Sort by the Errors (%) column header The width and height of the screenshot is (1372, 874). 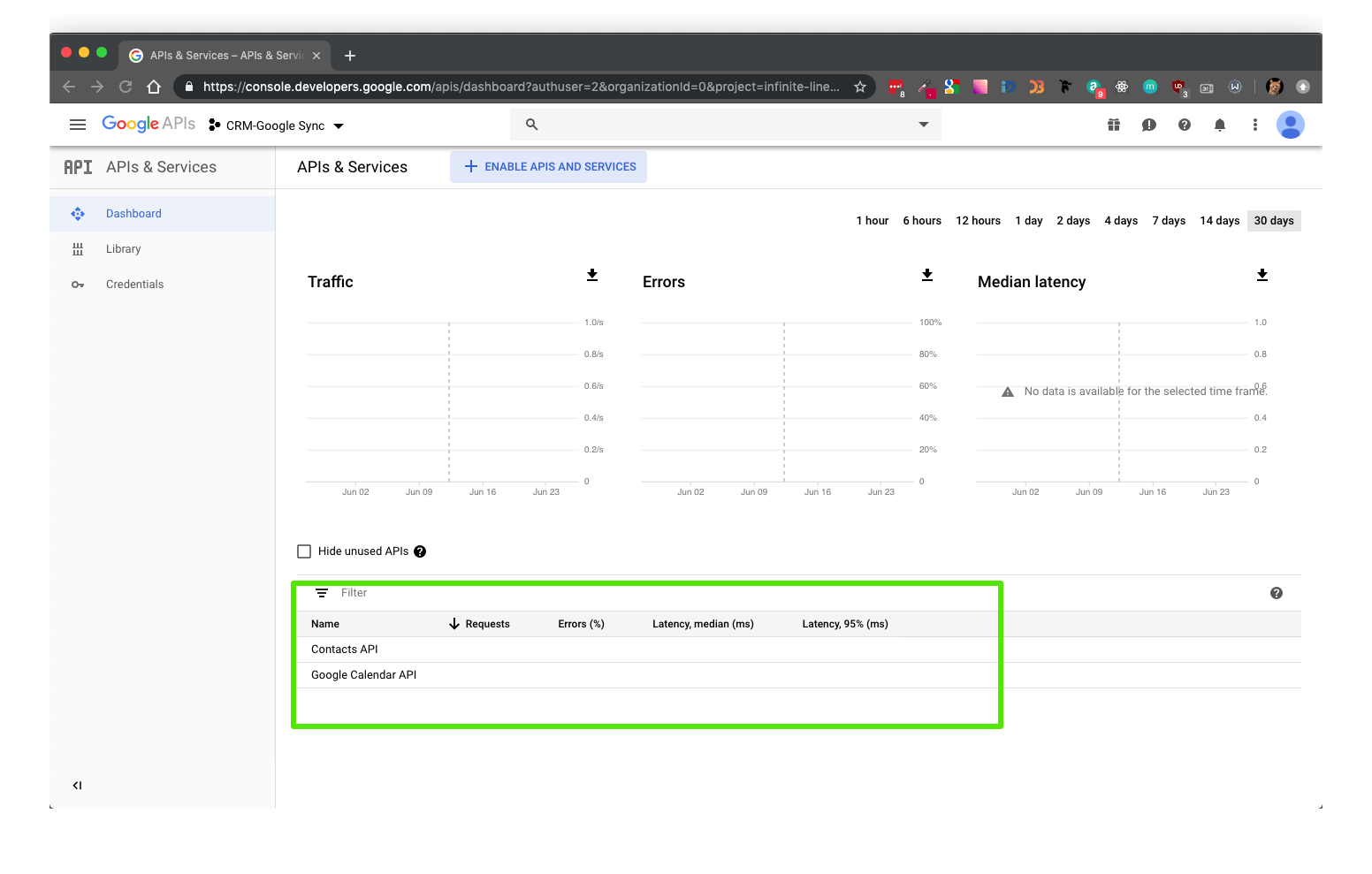click(582, 624)
